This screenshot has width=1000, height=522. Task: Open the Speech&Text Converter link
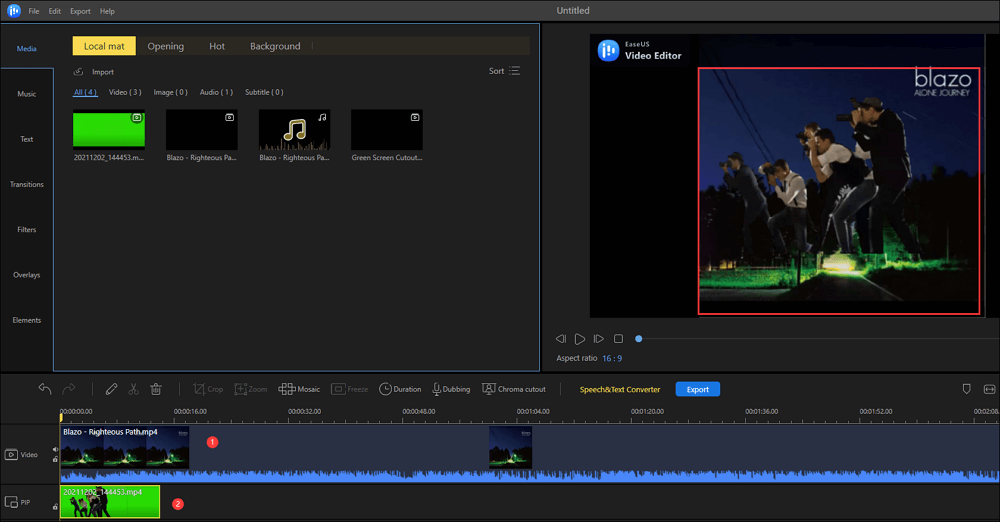point(620,389)
